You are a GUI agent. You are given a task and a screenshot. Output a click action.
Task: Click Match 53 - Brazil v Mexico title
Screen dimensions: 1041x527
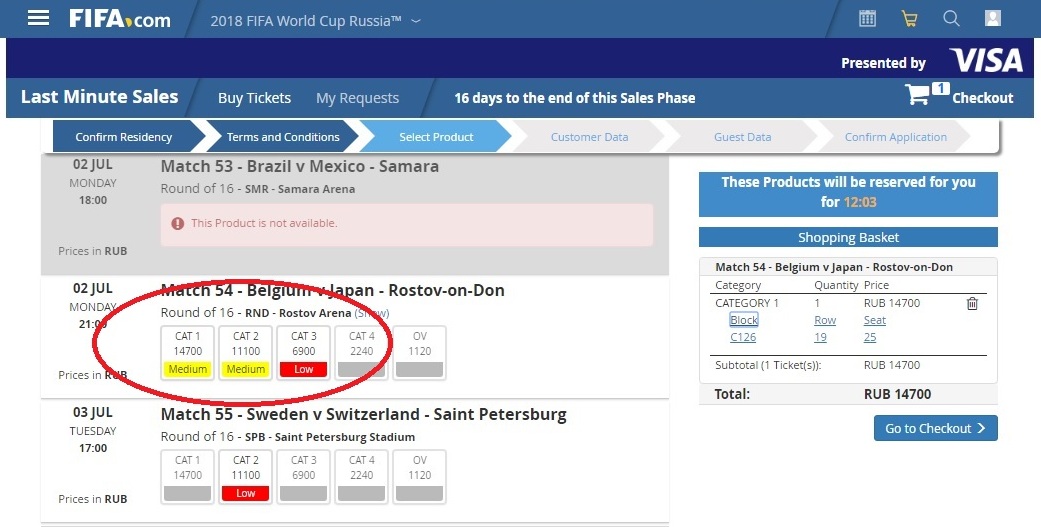[299, 166]
